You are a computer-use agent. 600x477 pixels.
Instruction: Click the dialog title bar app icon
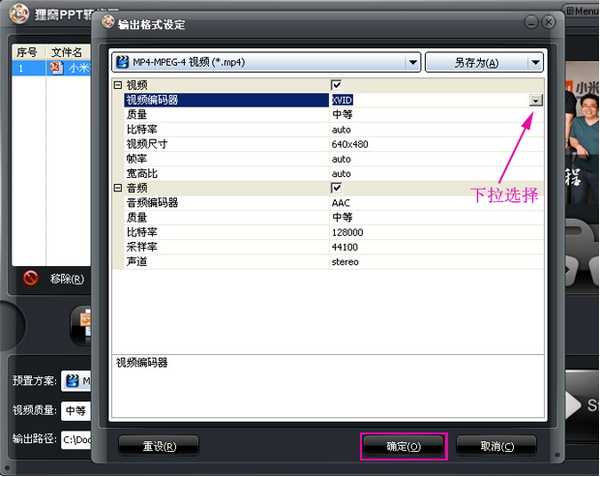tap(107, 23)
